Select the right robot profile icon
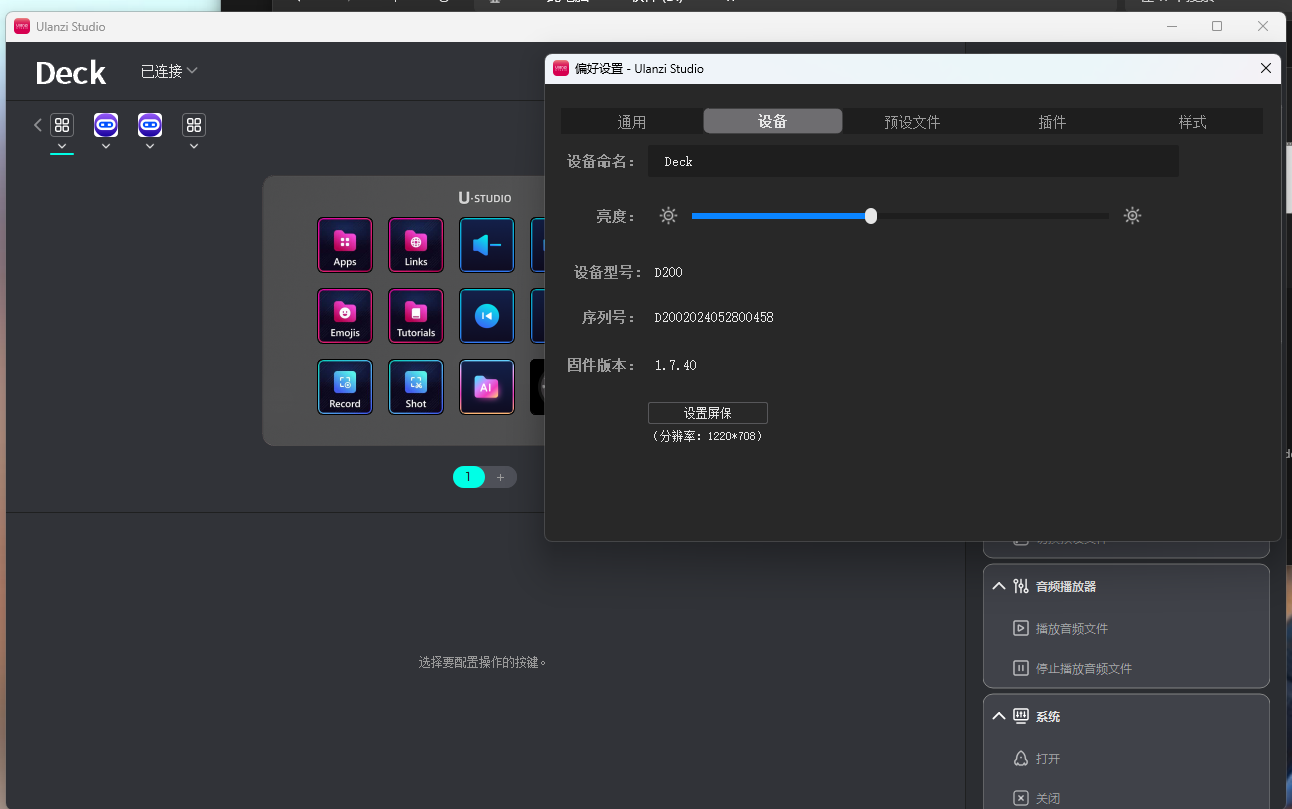 [x=150, y=125]
